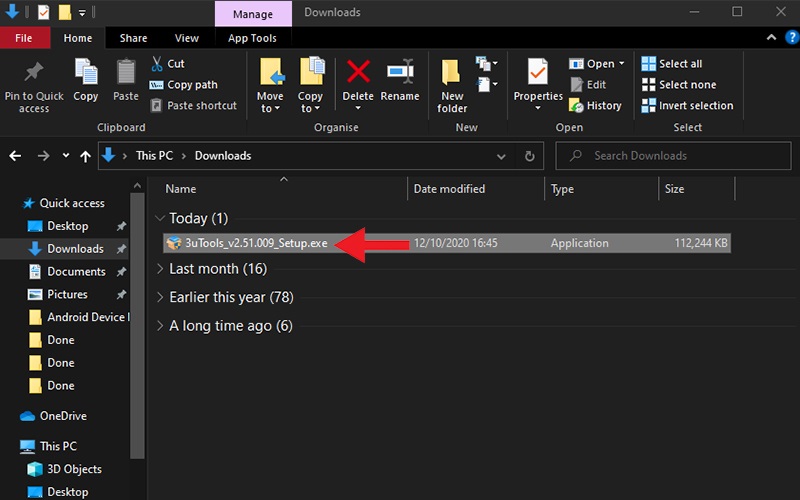This screenshot has height=500, width=800.
Task: Click Select none
Action: (679, 85)
